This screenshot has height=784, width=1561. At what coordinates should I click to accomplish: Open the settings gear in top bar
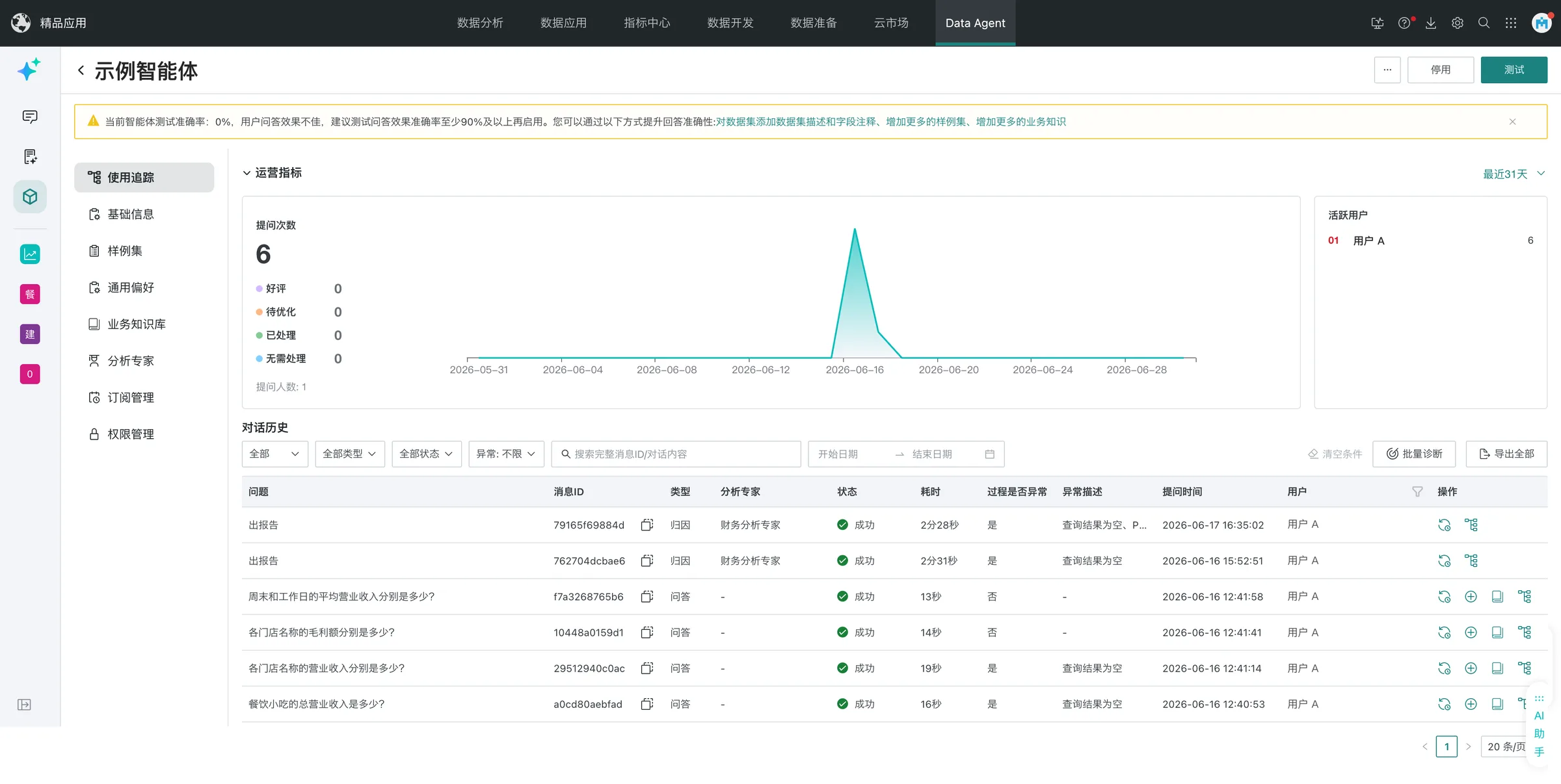click(1458, 23)
